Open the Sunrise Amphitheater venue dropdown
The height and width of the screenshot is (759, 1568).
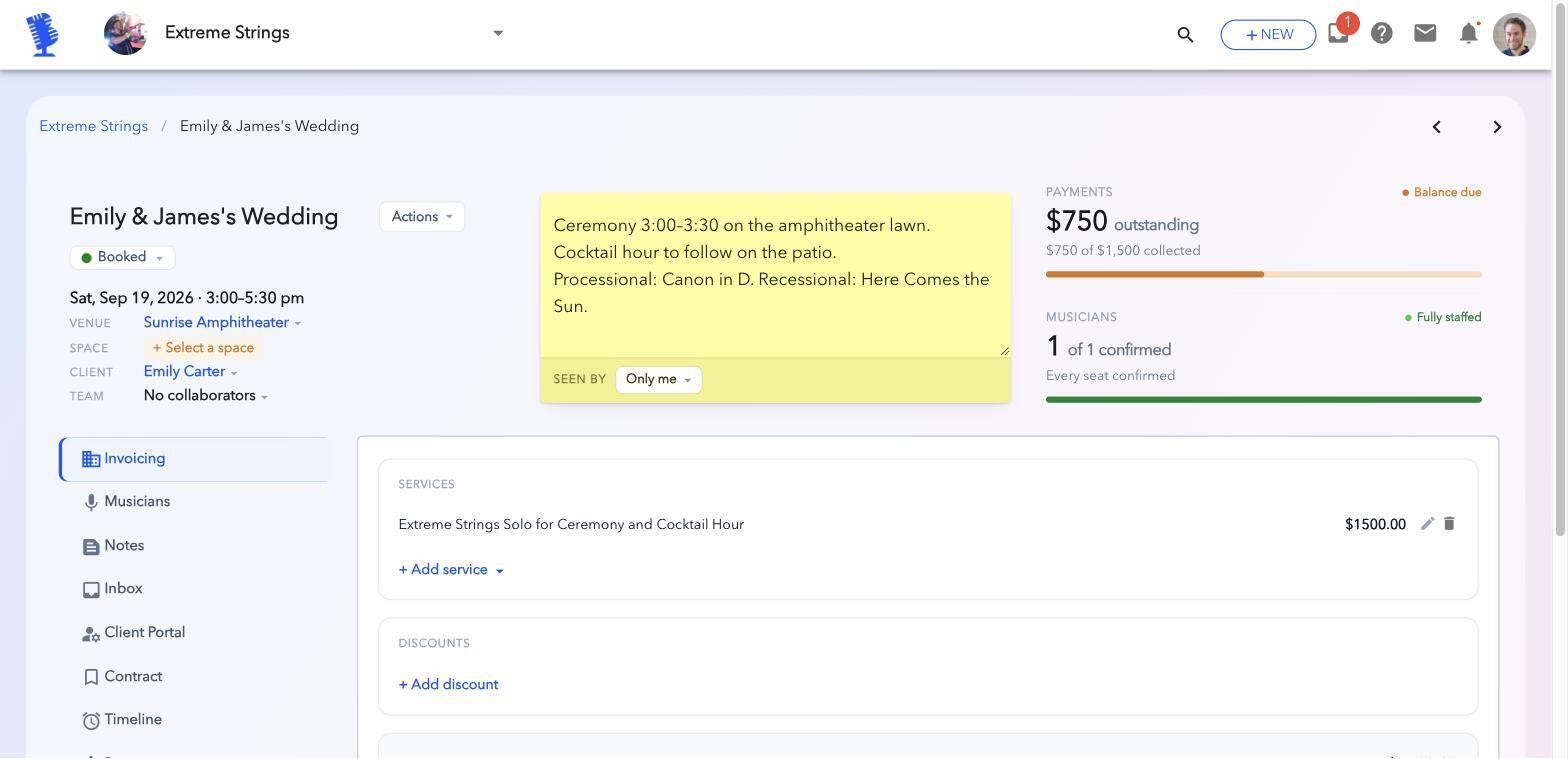coord(222,323)
